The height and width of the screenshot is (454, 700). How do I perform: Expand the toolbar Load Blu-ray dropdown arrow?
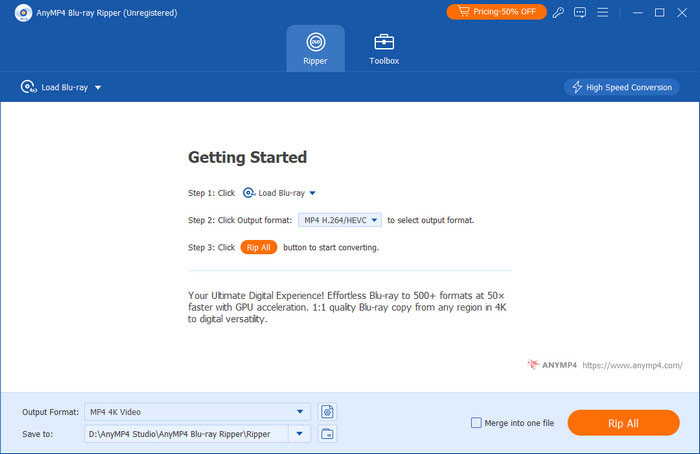pyautogui.click(x=98, y=87)
